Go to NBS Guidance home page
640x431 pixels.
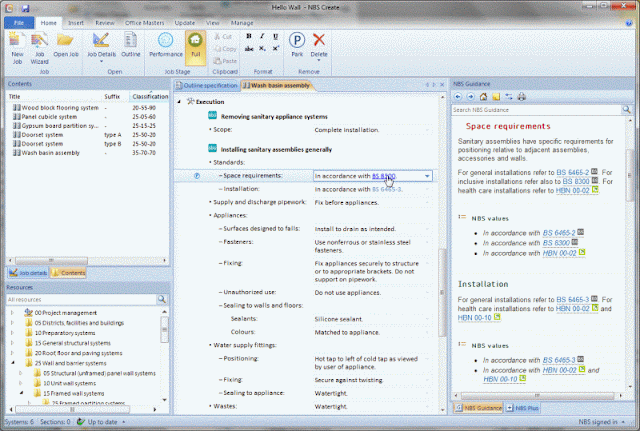483,97
